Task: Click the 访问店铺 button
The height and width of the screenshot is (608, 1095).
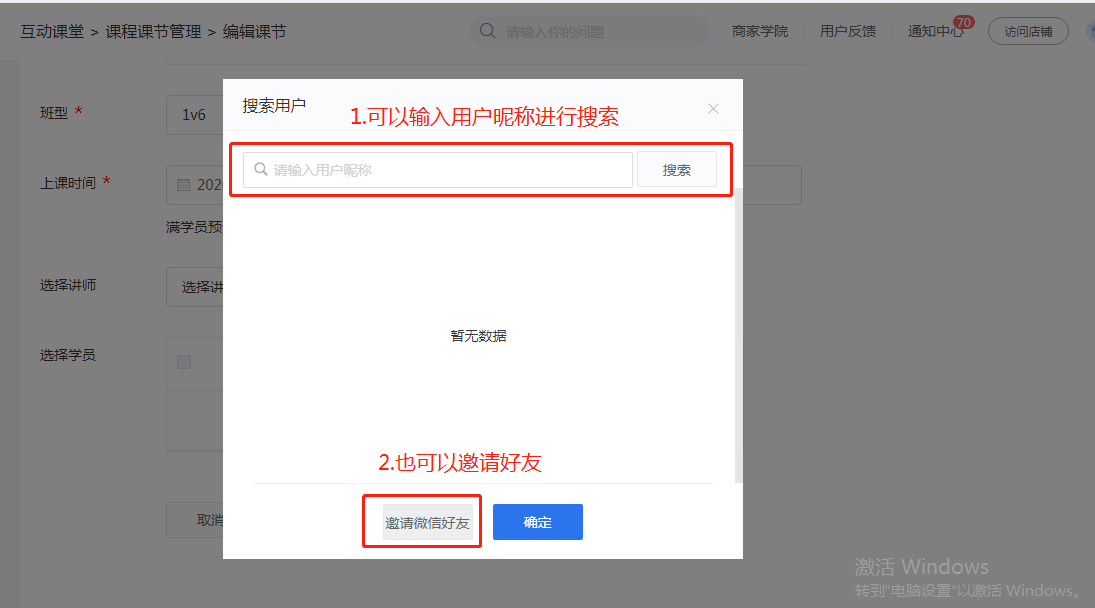Action: coord(1028,31)
